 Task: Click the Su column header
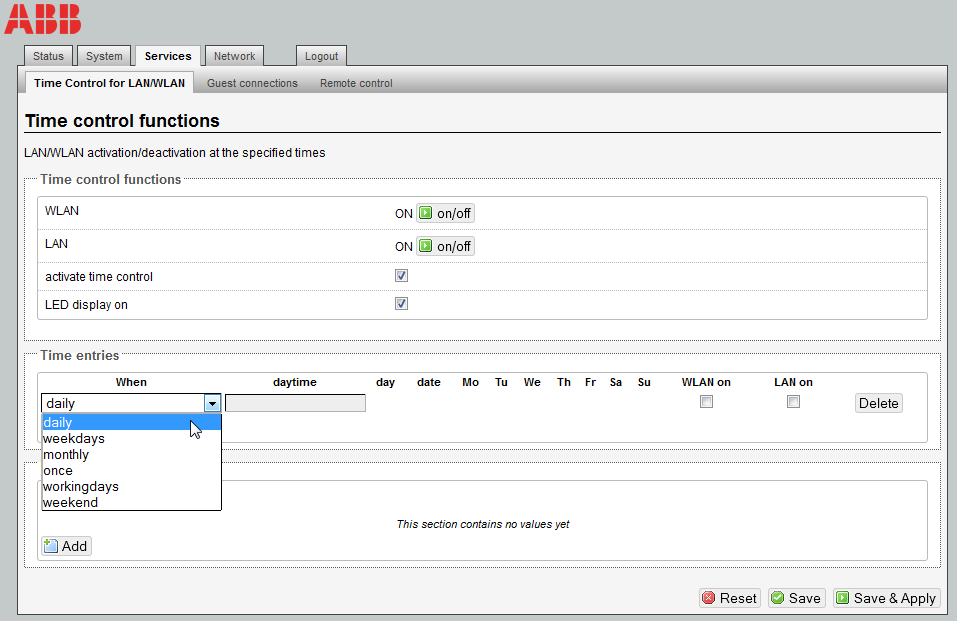click(644, 382)
